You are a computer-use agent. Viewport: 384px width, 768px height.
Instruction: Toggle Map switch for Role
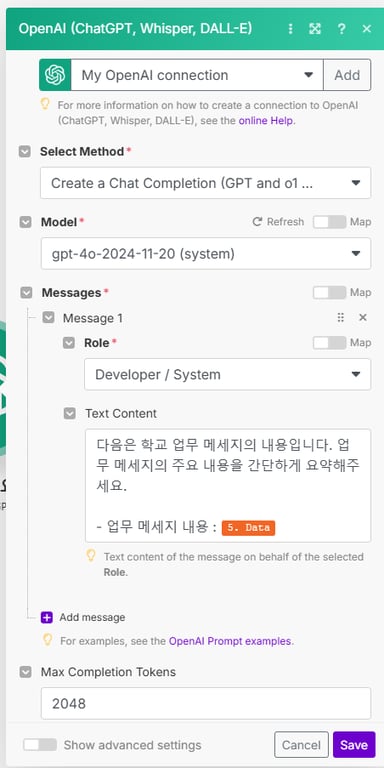tap(329, 343)
